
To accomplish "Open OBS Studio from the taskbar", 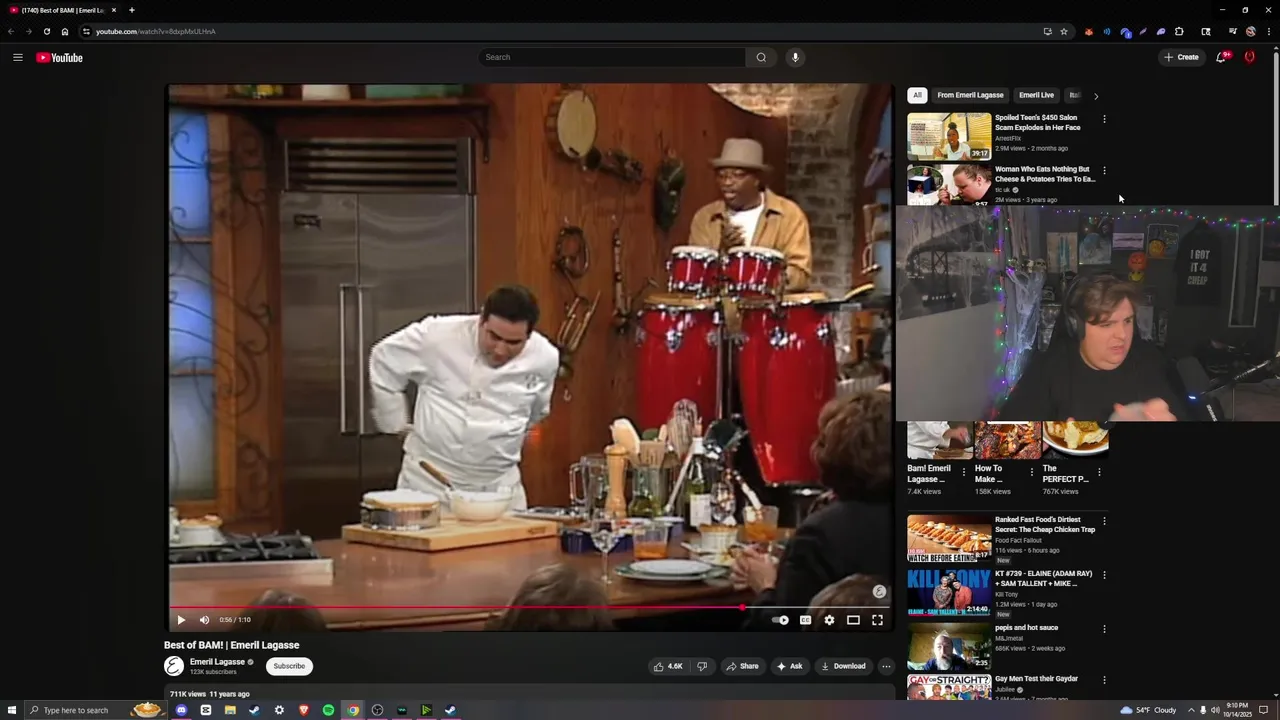I will (377, 710).
